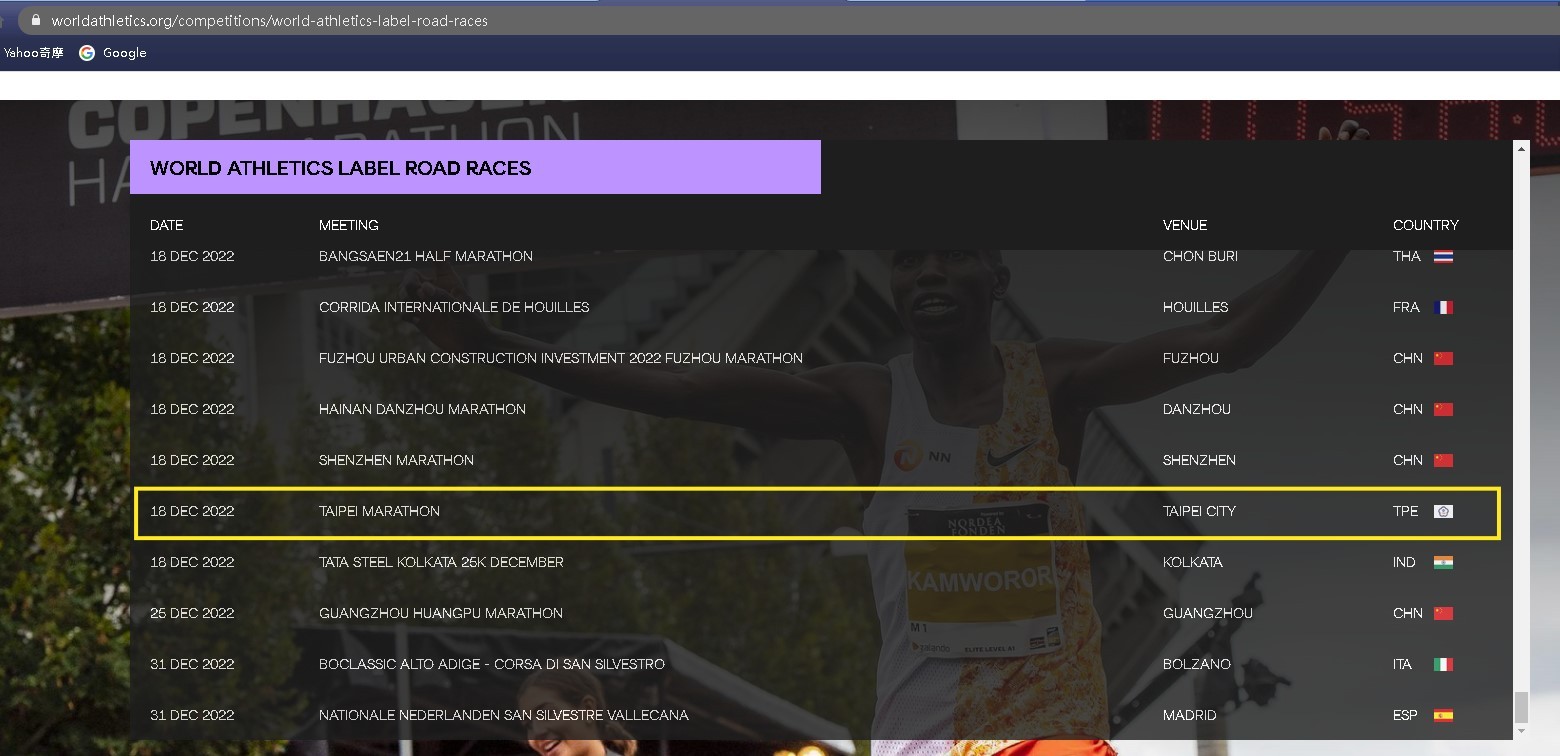
Task: Click country code THA
Action: (1407, 256)
